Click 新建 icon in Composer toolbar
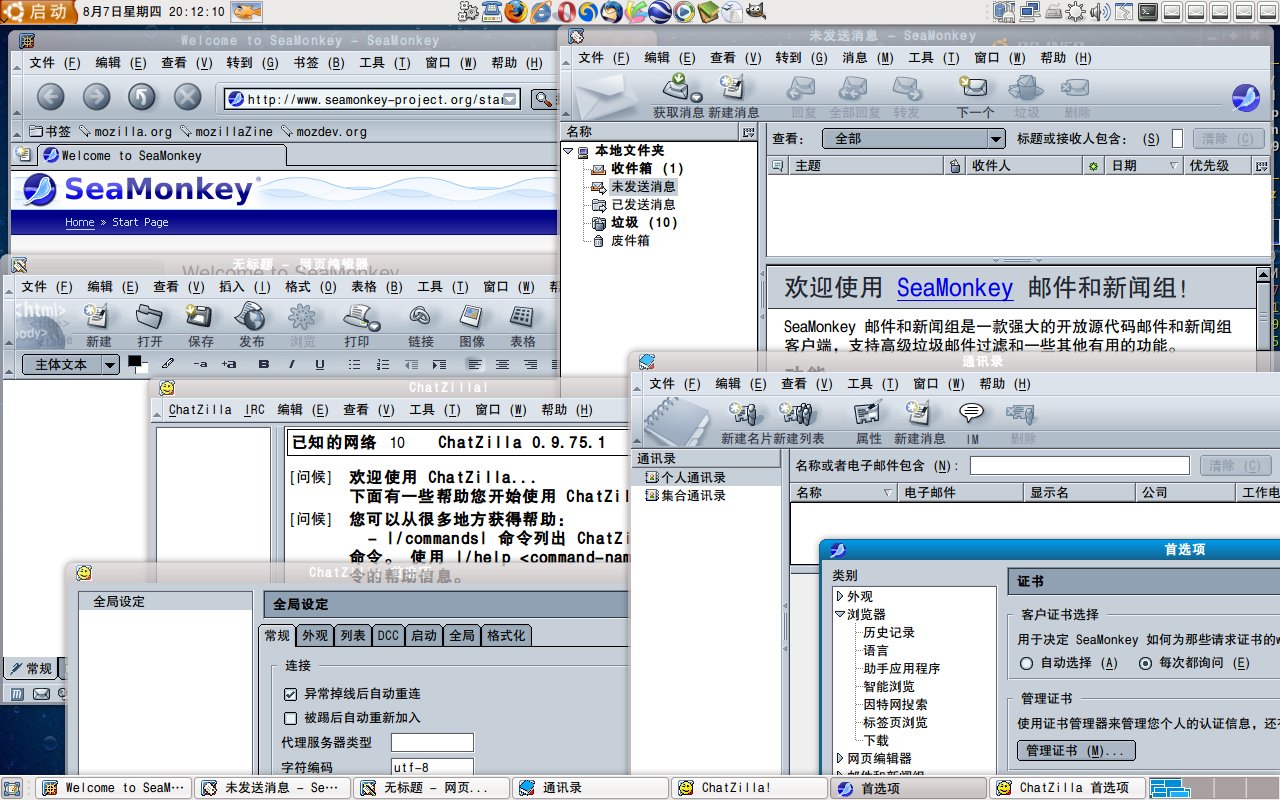The width and height of the screenshot is (1280, 800). tap(98, 316)
